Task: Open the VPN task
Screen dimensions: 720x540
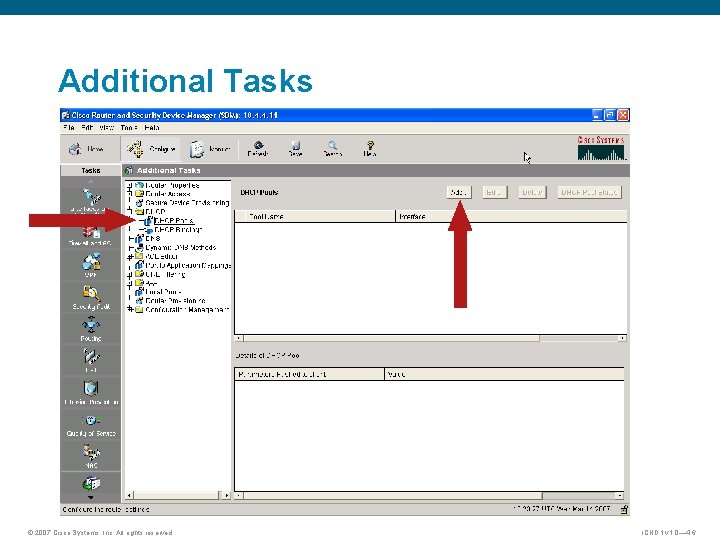Action: [x=91, y=265]
